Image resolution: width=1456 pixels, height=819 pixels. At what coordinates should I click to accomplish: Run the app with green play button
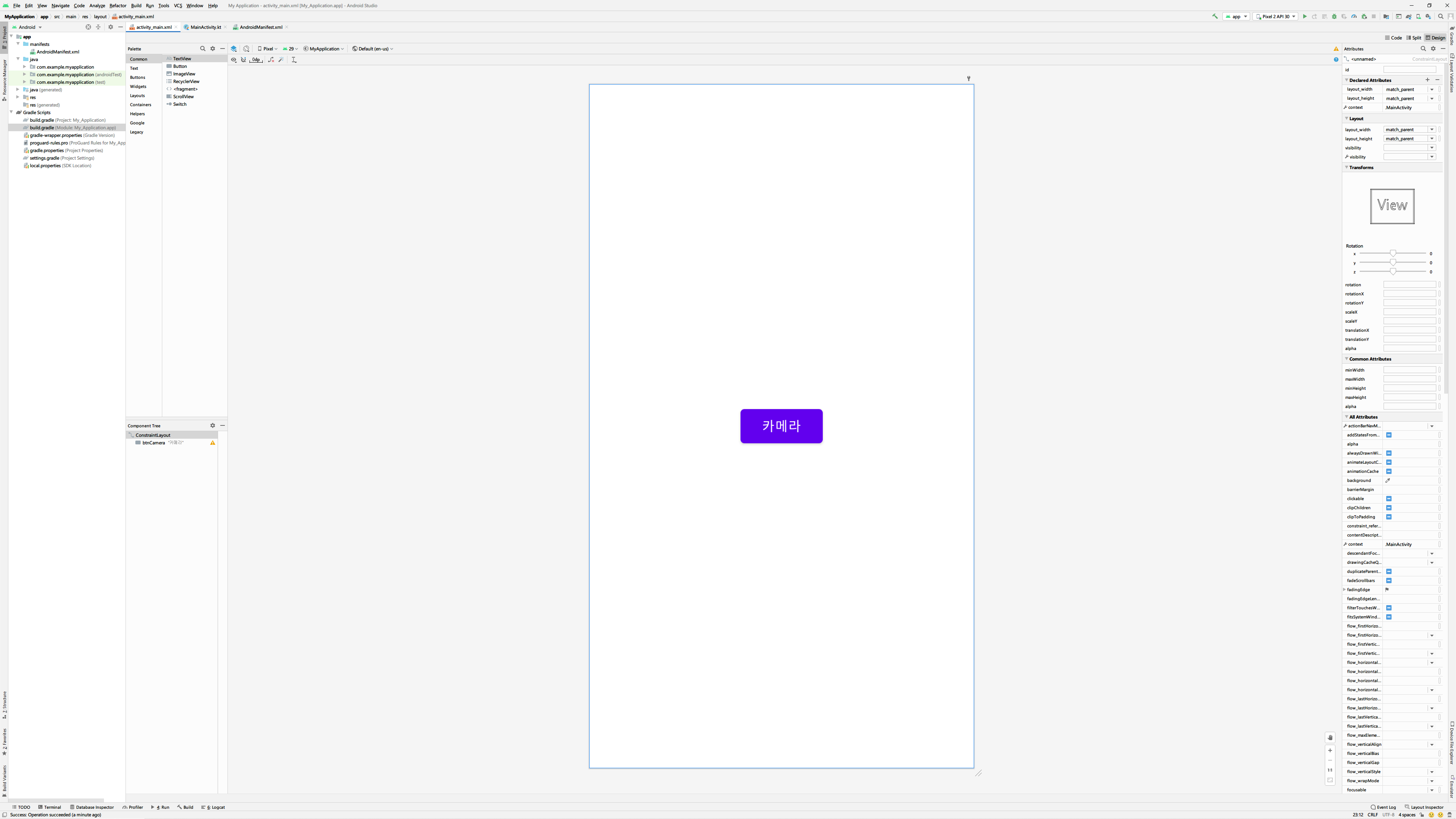pos(1304,16)
